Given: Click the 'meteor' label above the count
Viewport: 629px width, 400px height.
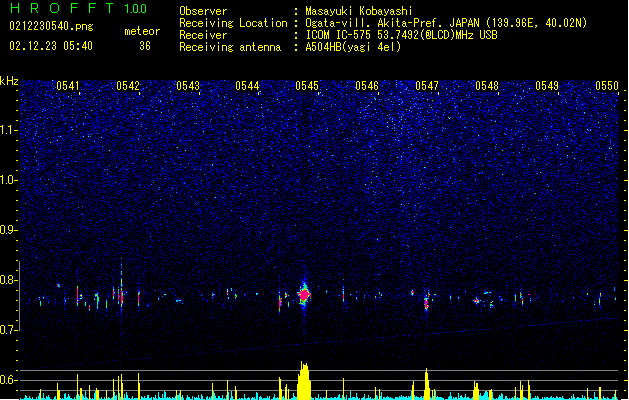Looking at the screenshot, I should 142,31.
